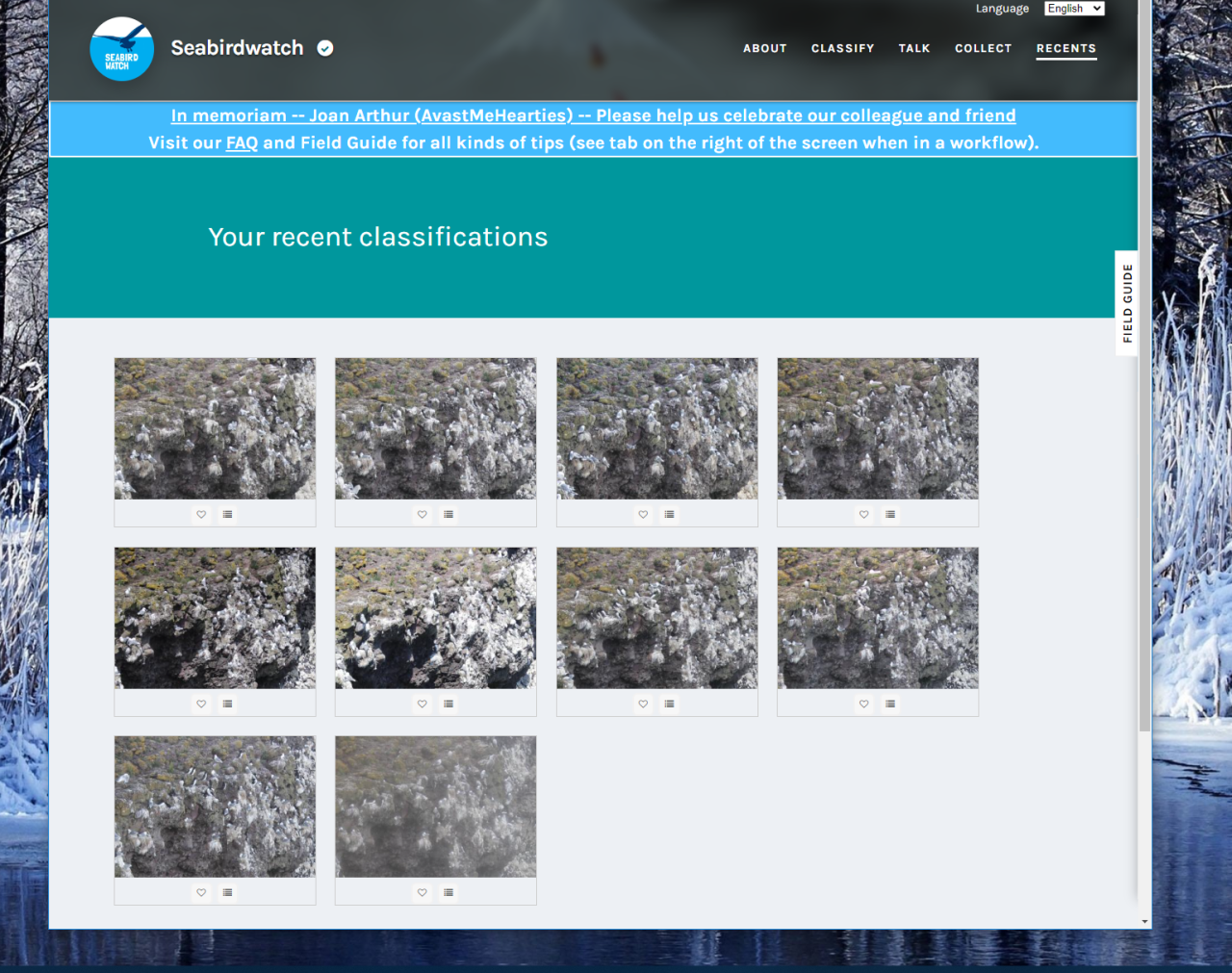Open the first thumbnail in the top row
This screenshot has width=1232, height=973.
(215, 428)
